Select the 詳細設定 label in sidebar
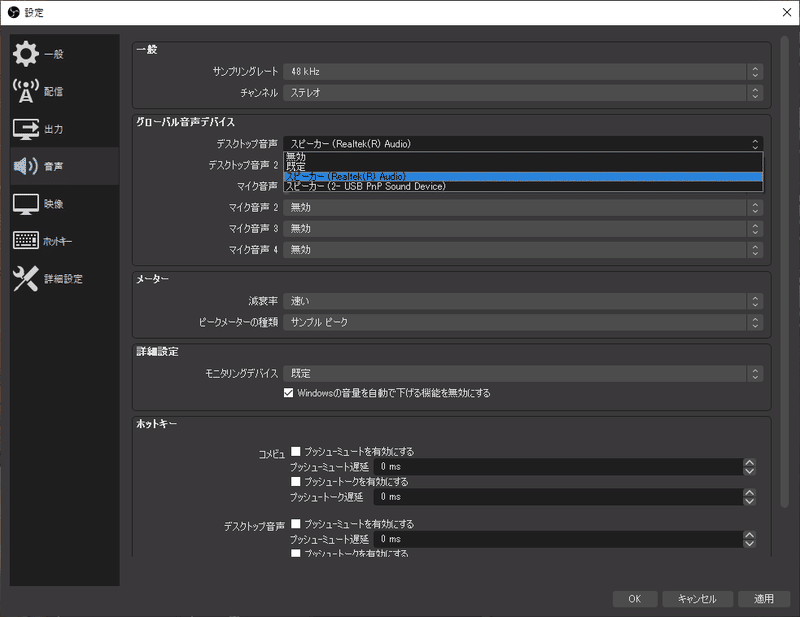Screen dimensions: 800x617 tap(63, 279)
